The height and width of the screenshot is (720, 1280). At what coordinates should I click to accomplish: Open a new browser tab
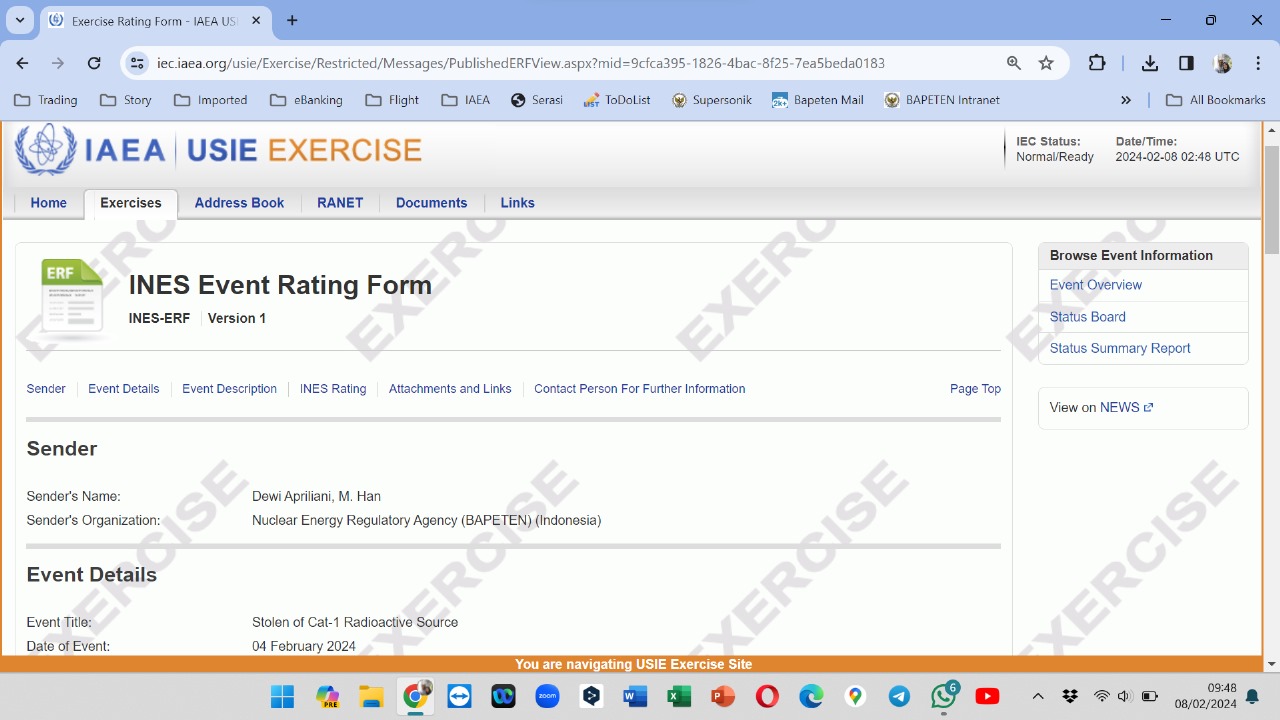(292, 20)
